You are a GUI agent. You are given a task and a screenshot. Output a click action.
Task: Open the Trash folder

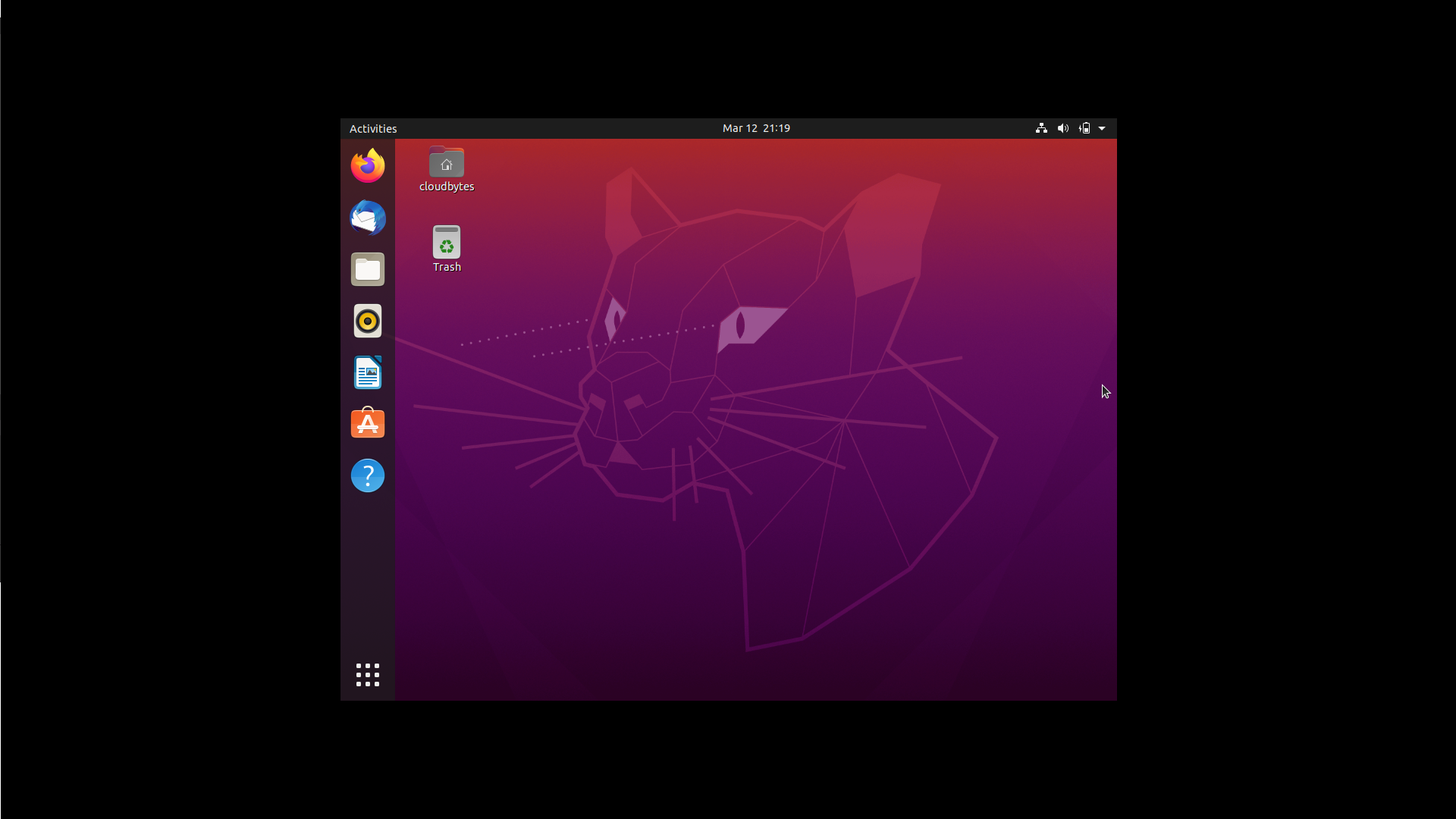(447, 249)
